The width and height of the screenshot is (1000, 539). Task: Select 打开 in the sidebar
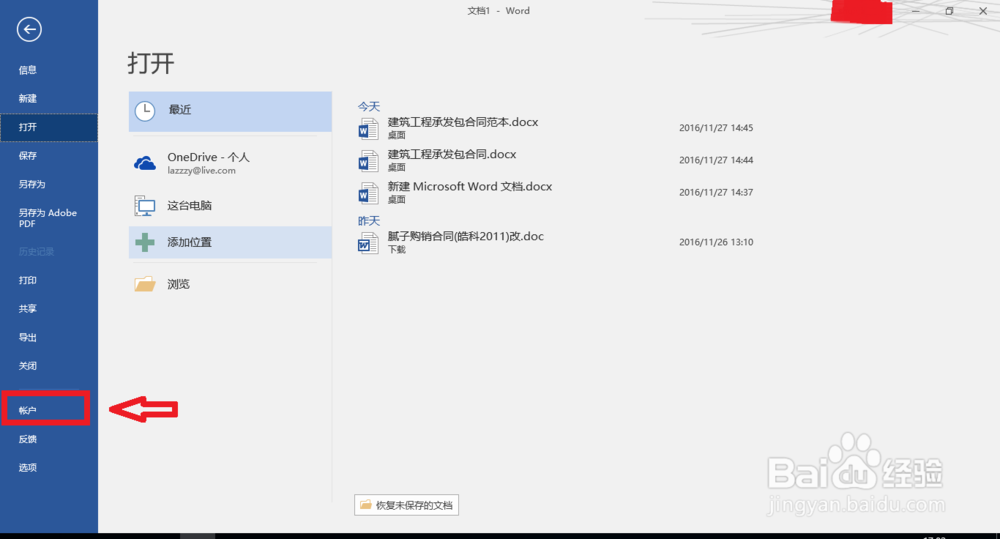[49, 127]
